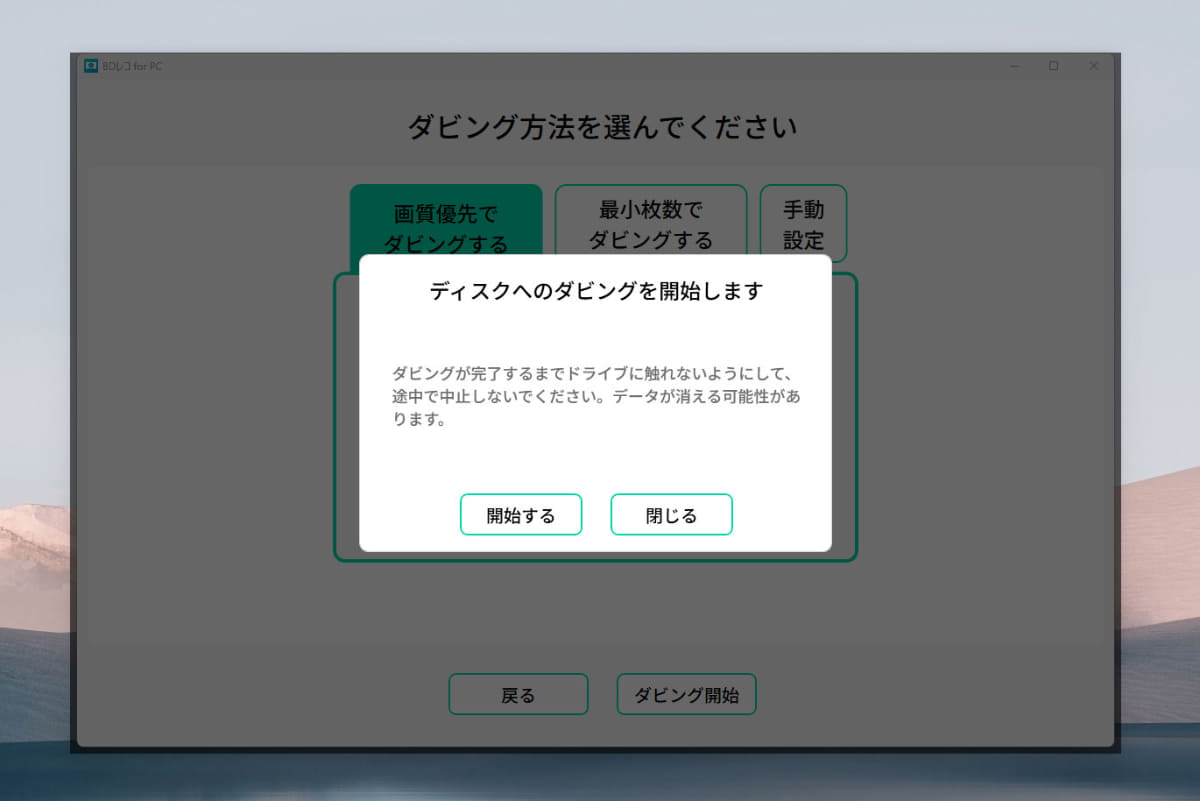Start dubbing via ダビング開始 button
1200x801 pixels.
[686, 694]
